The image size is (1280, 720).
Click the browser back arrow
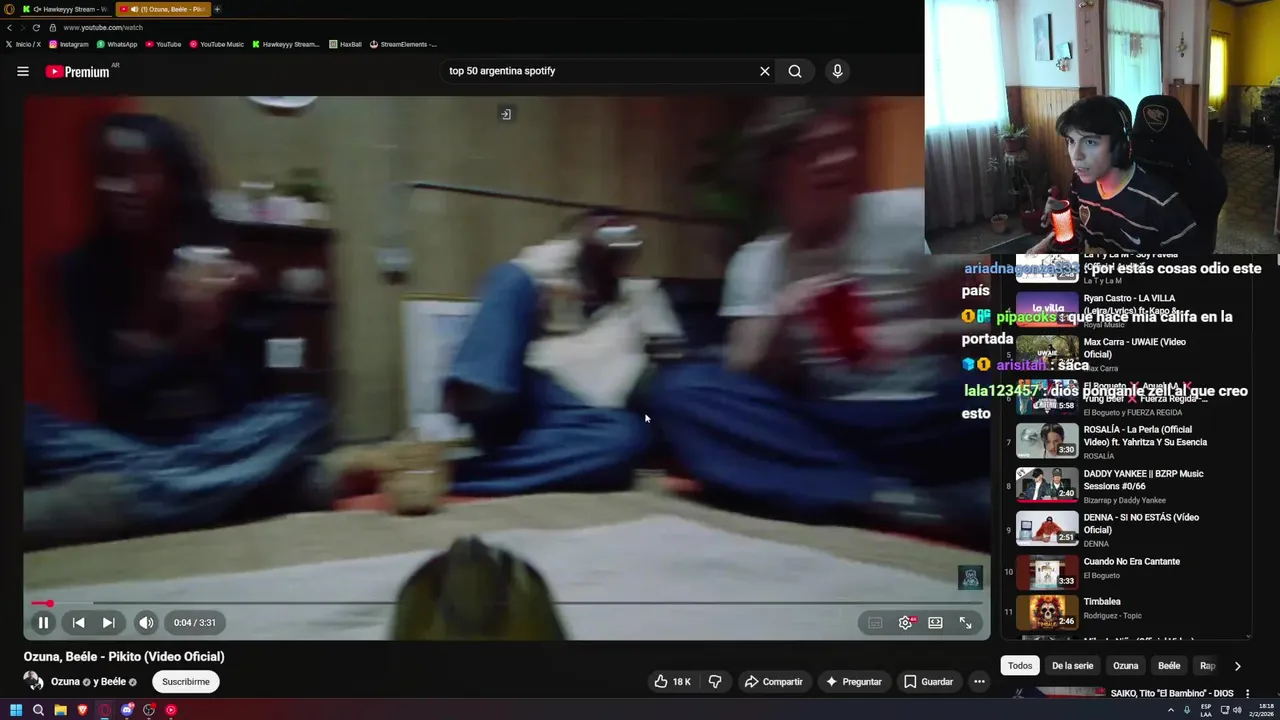click(9, 28)
